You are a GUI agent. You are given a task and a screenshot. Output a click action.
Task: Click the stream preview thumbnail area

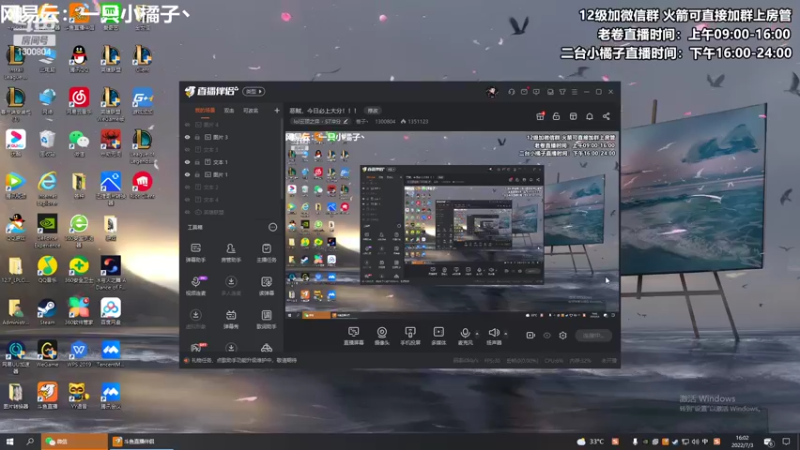point(452,225)
